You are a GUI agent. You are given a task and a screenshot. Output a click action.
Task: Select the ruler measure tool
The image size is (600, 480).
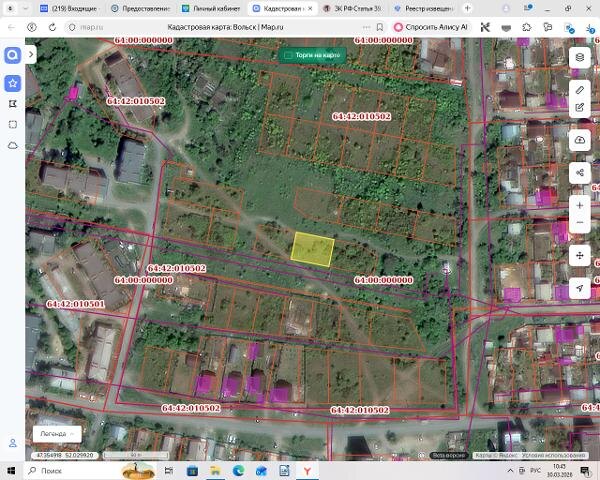coord(580,90)
